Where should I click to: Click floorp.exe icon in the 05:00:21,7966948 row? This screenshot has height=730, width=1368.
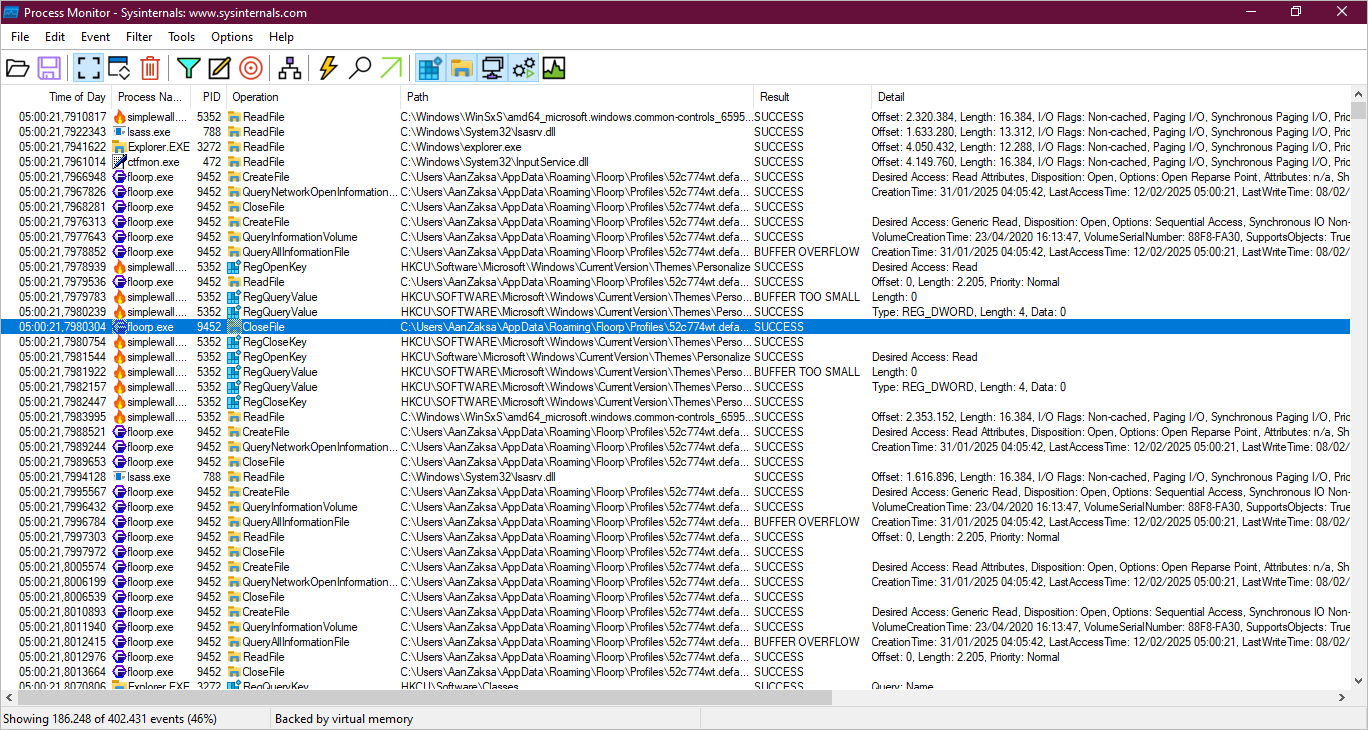point(119,177)
